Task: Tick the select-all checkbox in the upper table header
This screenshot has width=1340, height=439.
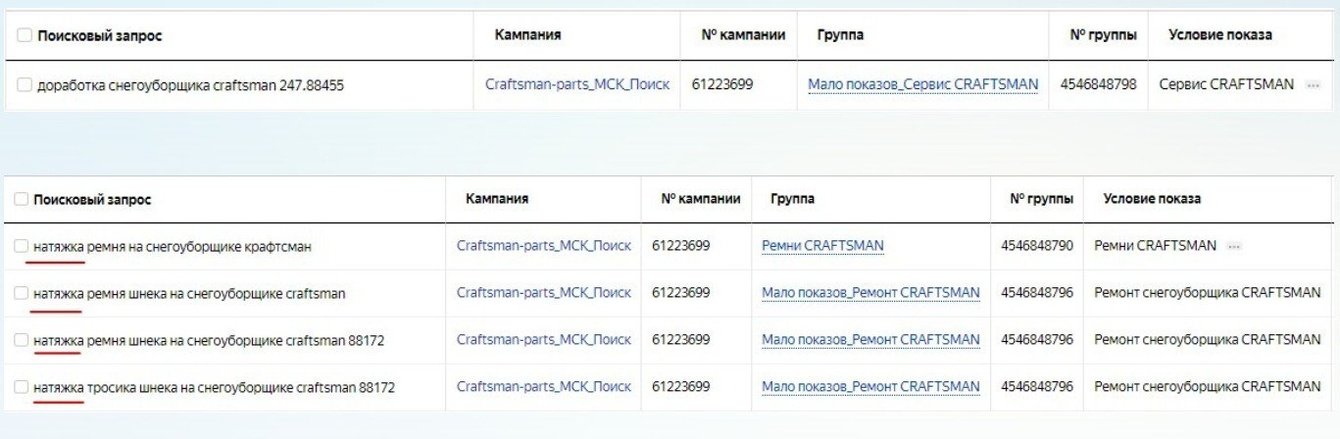Action: (x=24, y=35)
